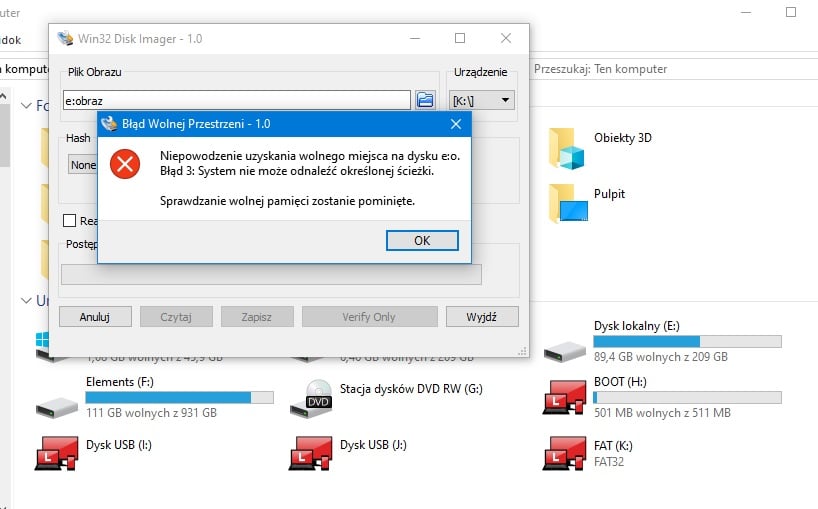Open the Pulpit folder icon
Screen dimensions: 818x509
click(x=568, y=203)
